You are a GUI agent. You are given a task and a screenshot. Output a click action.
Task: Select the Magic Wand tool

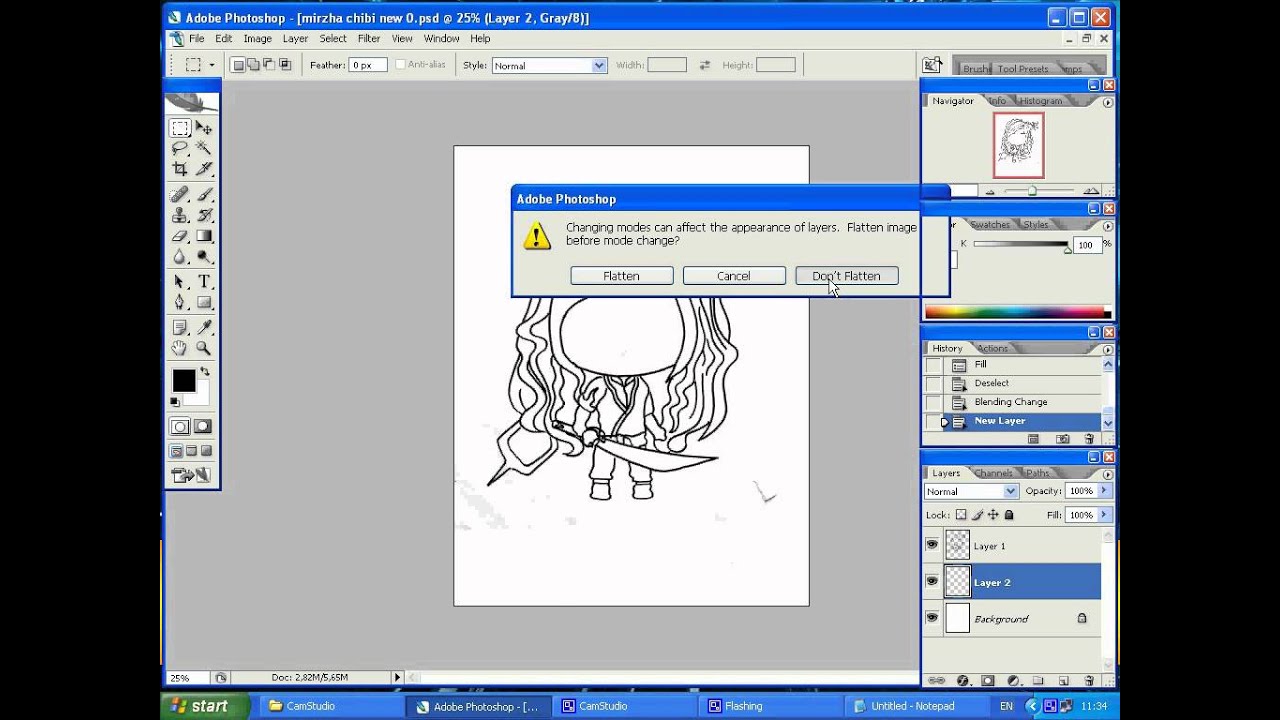[204, 148]
